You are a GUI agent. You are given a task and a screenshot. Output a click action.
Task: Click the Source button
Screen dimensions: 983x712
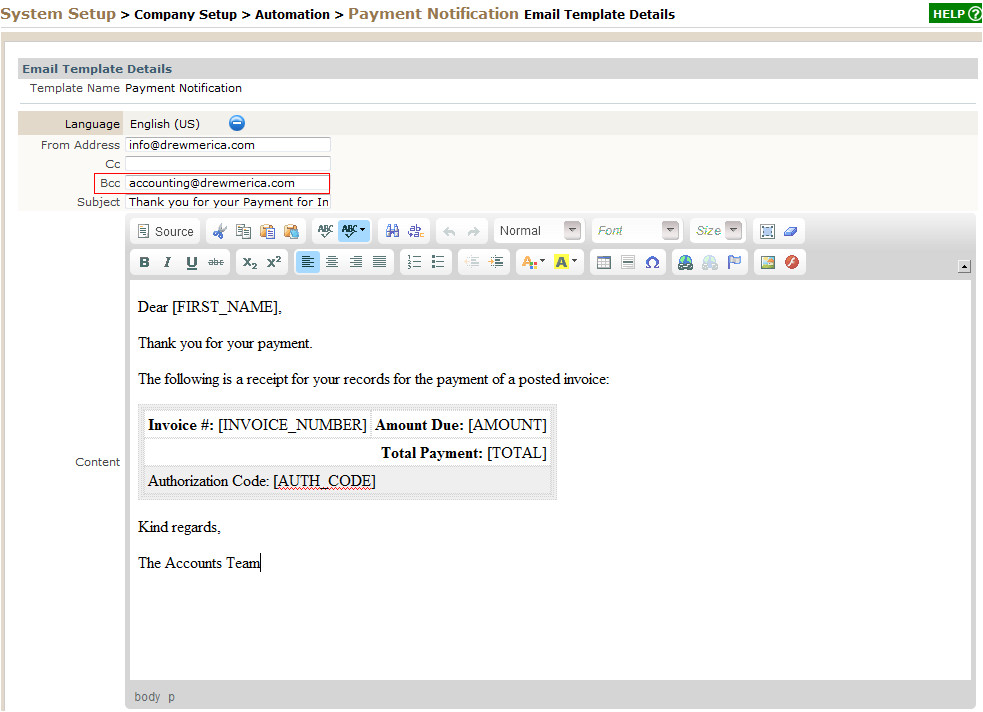pos(165,231)
